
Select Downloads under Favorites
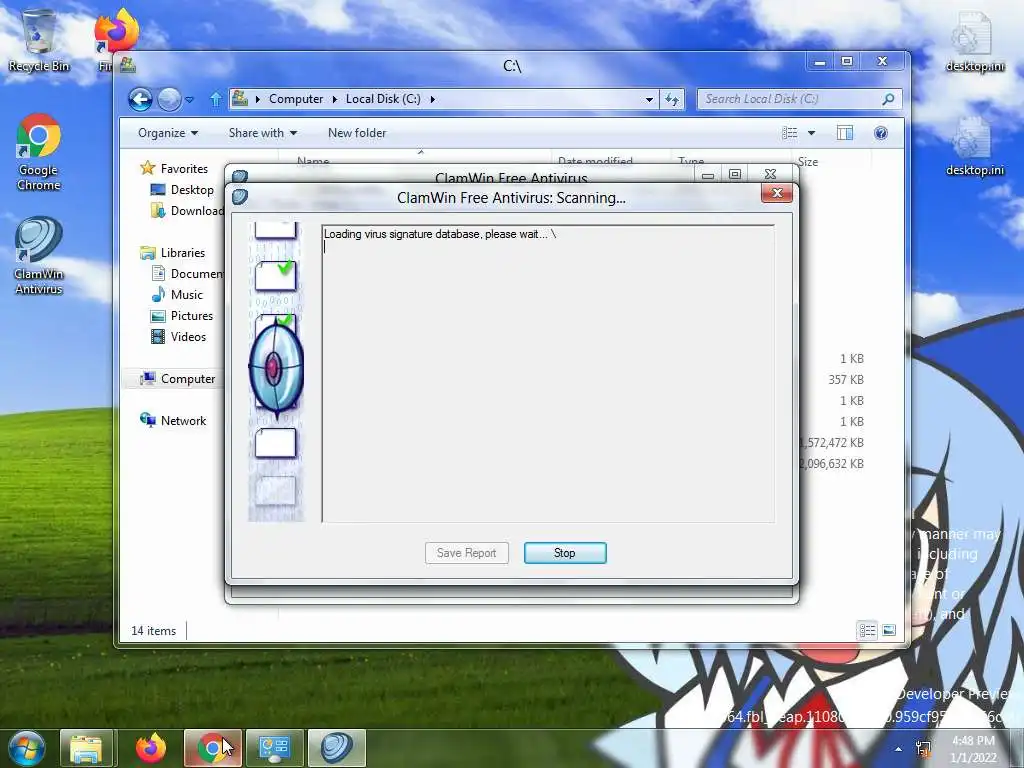pos(187,211)
